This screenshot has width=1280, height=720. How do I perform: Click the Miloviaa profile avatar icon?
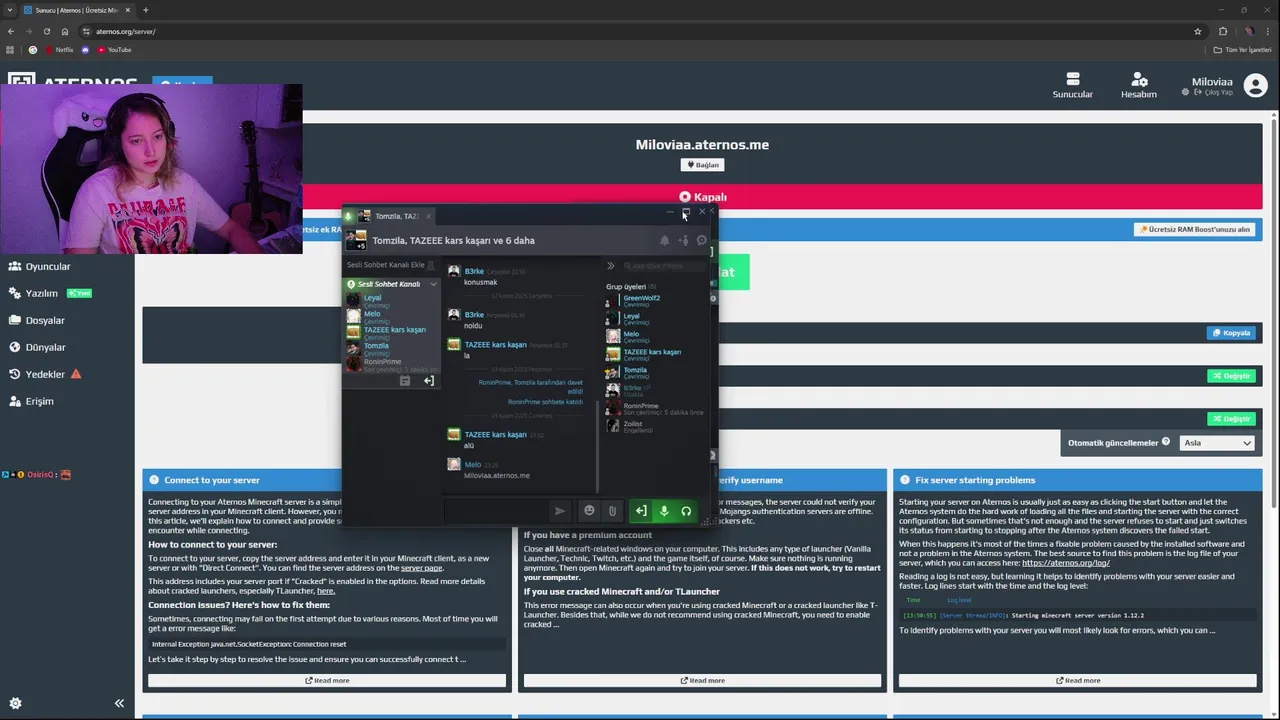[x=1255, y=86]
